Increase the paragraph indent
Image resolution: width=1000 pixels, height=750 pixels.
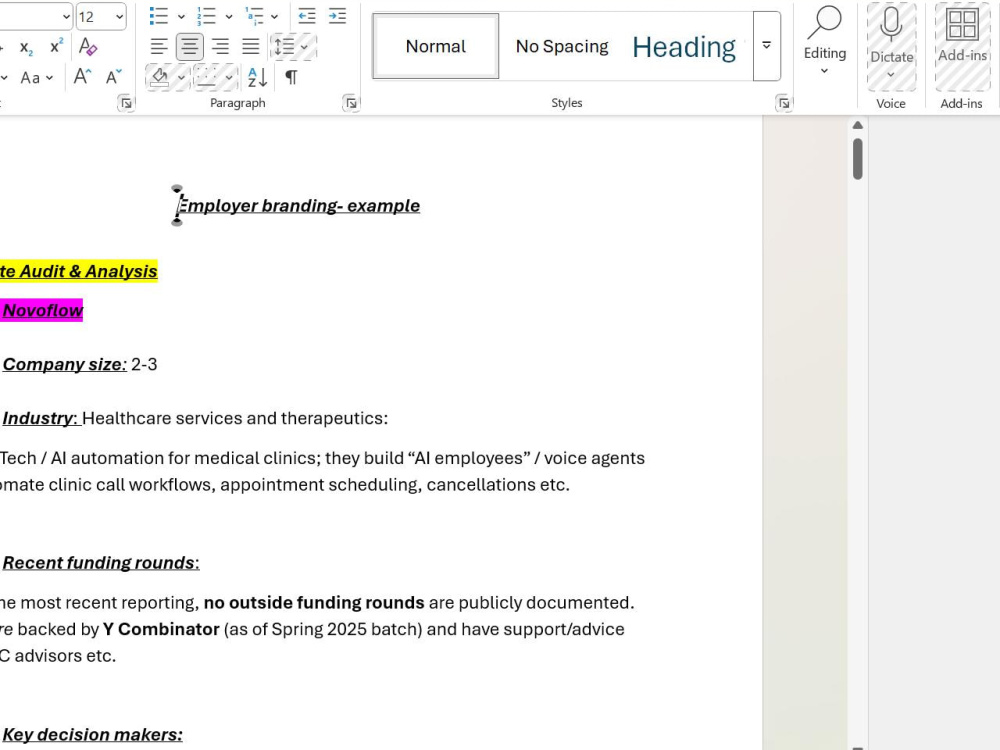pos(337,16)
